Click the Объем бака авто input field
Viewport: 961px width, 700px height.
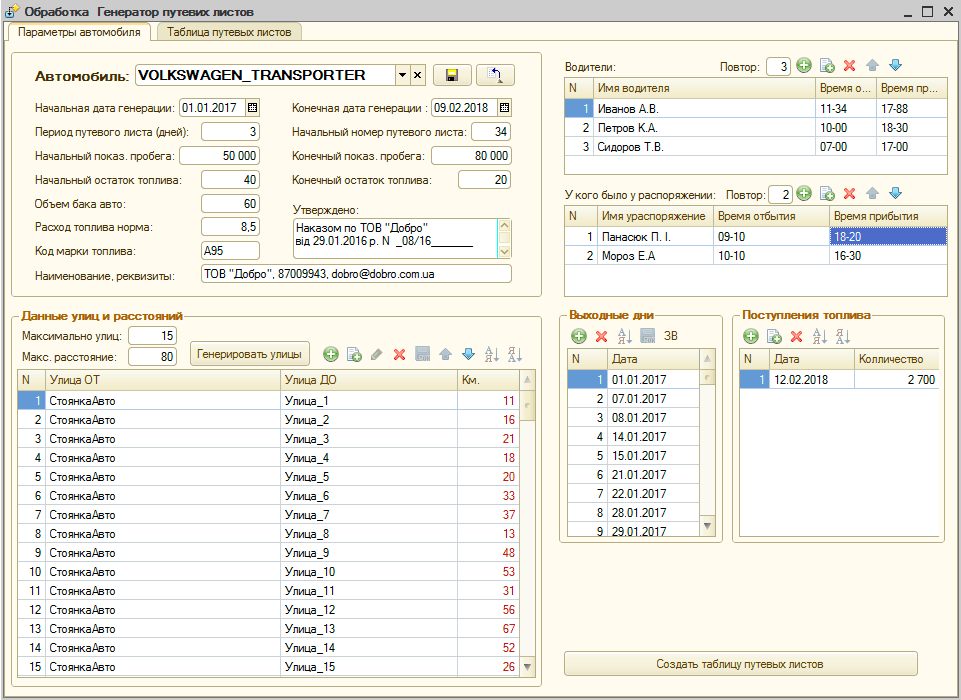click(230, 204)
